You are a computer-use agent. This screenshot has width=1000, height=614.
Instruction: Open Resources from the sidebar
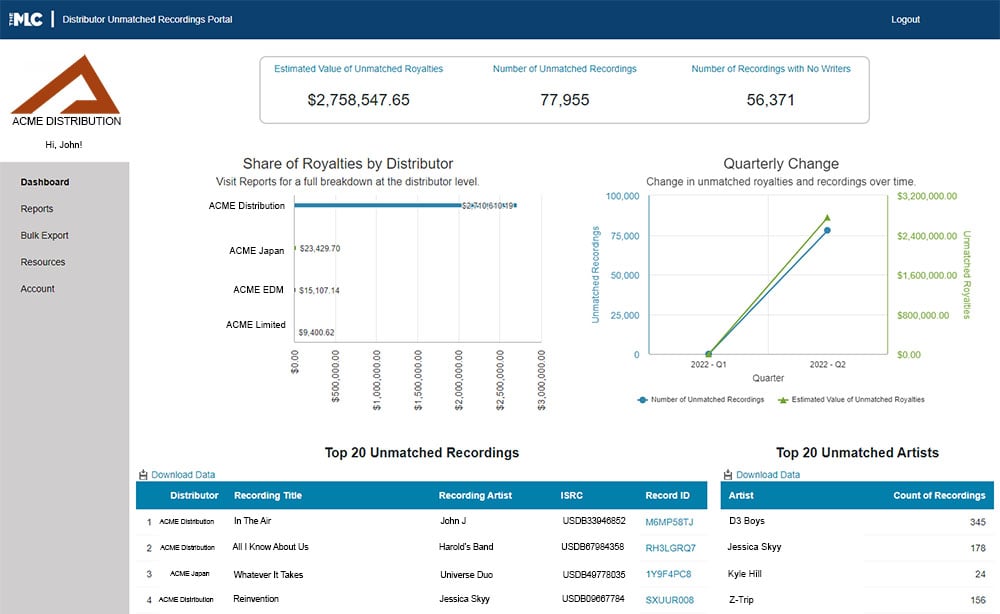pyautogui.click(x=43, y=262)
